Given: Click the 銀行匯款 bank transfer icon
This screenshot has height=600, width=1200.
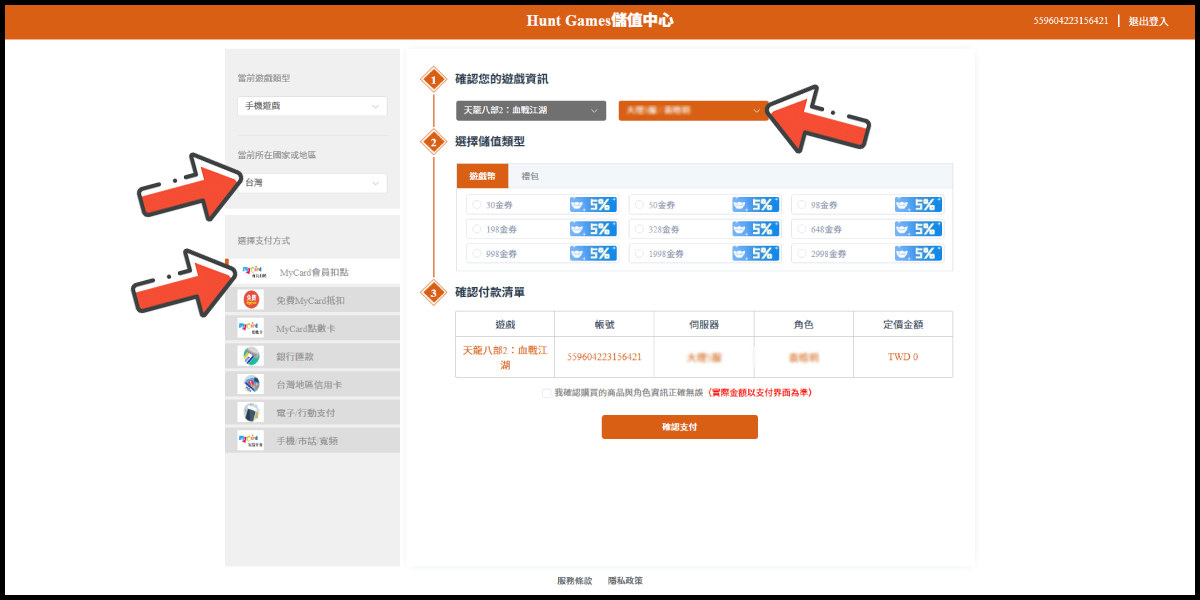Looking at the screenshot, I should point(250,356).
